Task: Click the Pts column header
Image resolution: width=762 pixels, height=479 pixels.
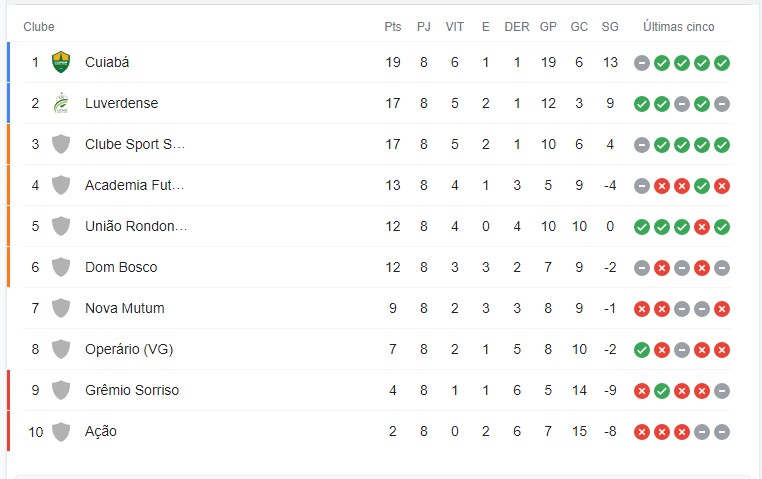Action: tap(392, 27)
